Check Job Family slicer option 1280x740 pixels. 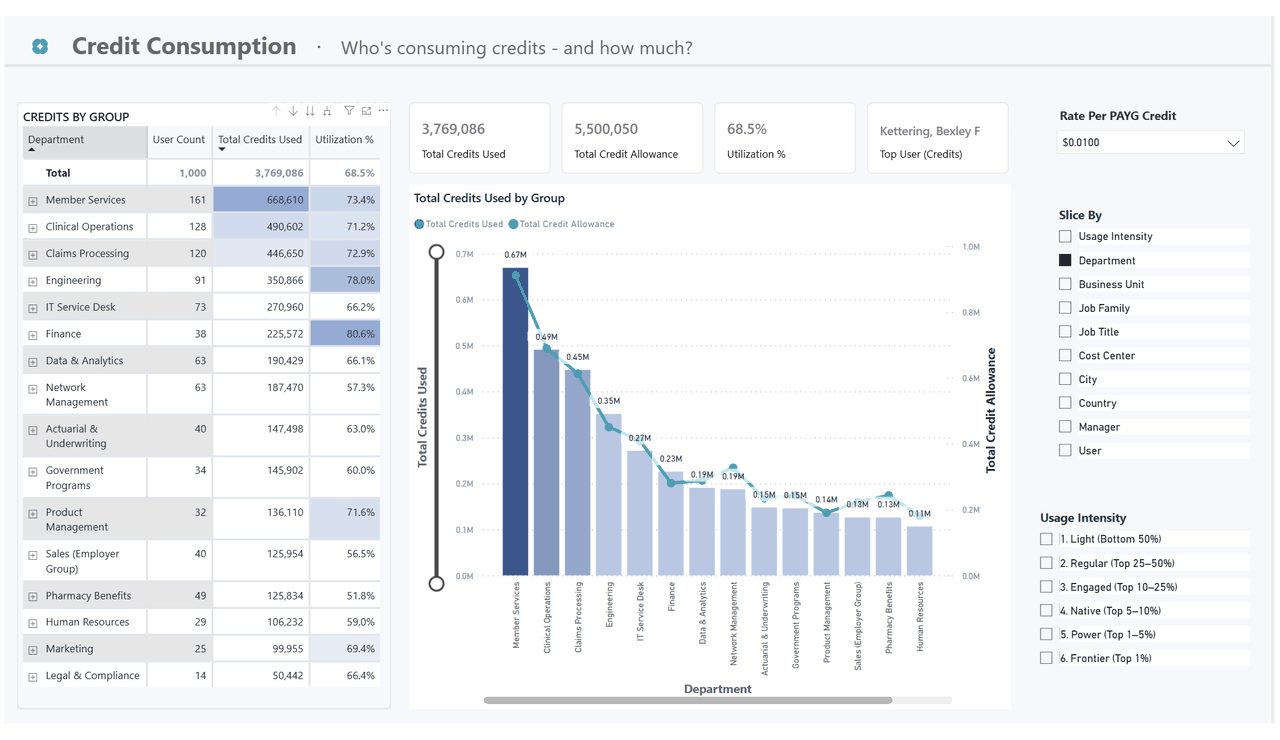(x=1065, y=308)
